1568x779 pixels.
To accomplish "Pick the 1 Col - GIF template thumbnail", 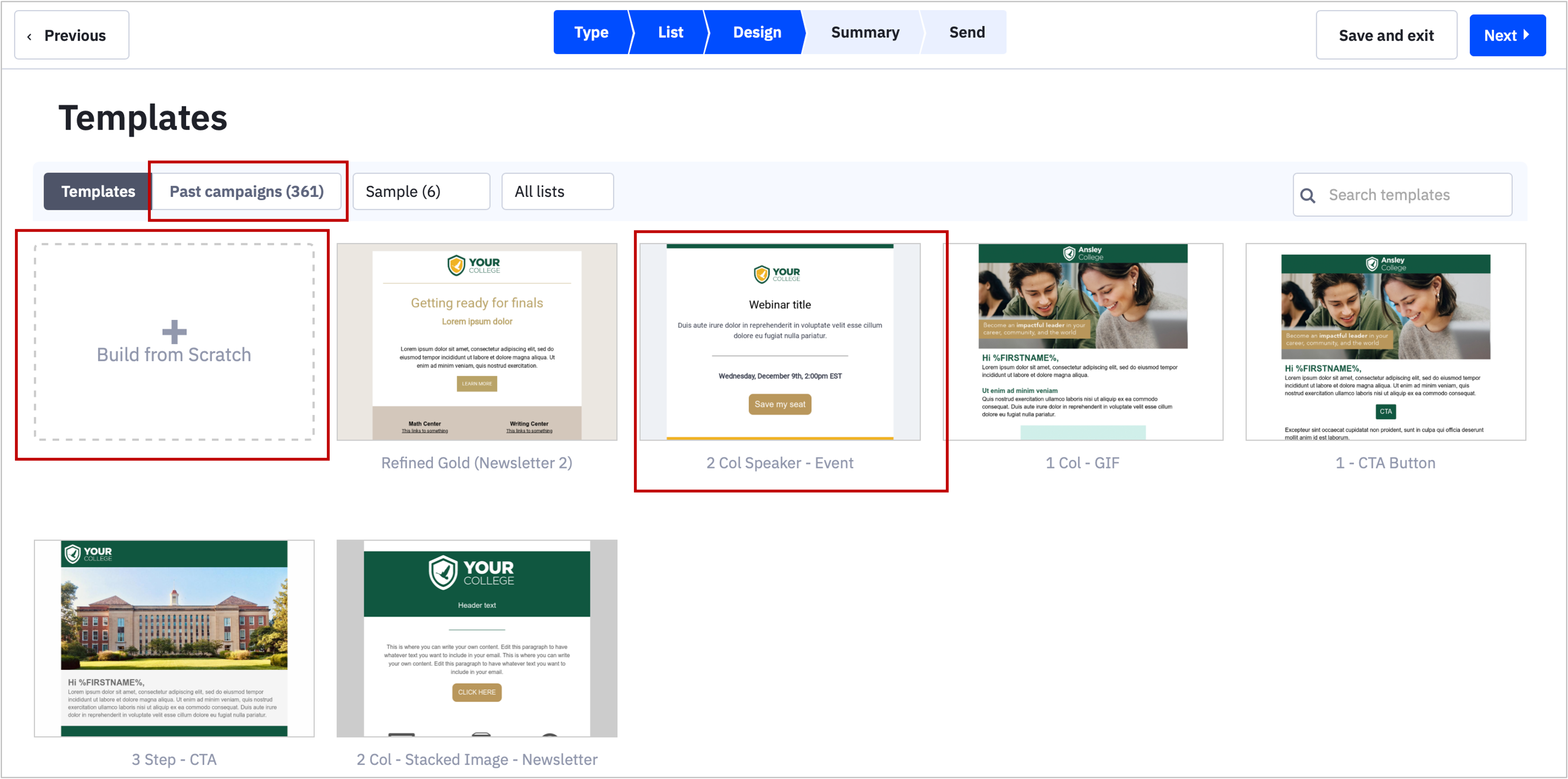I will point(1083,342).
